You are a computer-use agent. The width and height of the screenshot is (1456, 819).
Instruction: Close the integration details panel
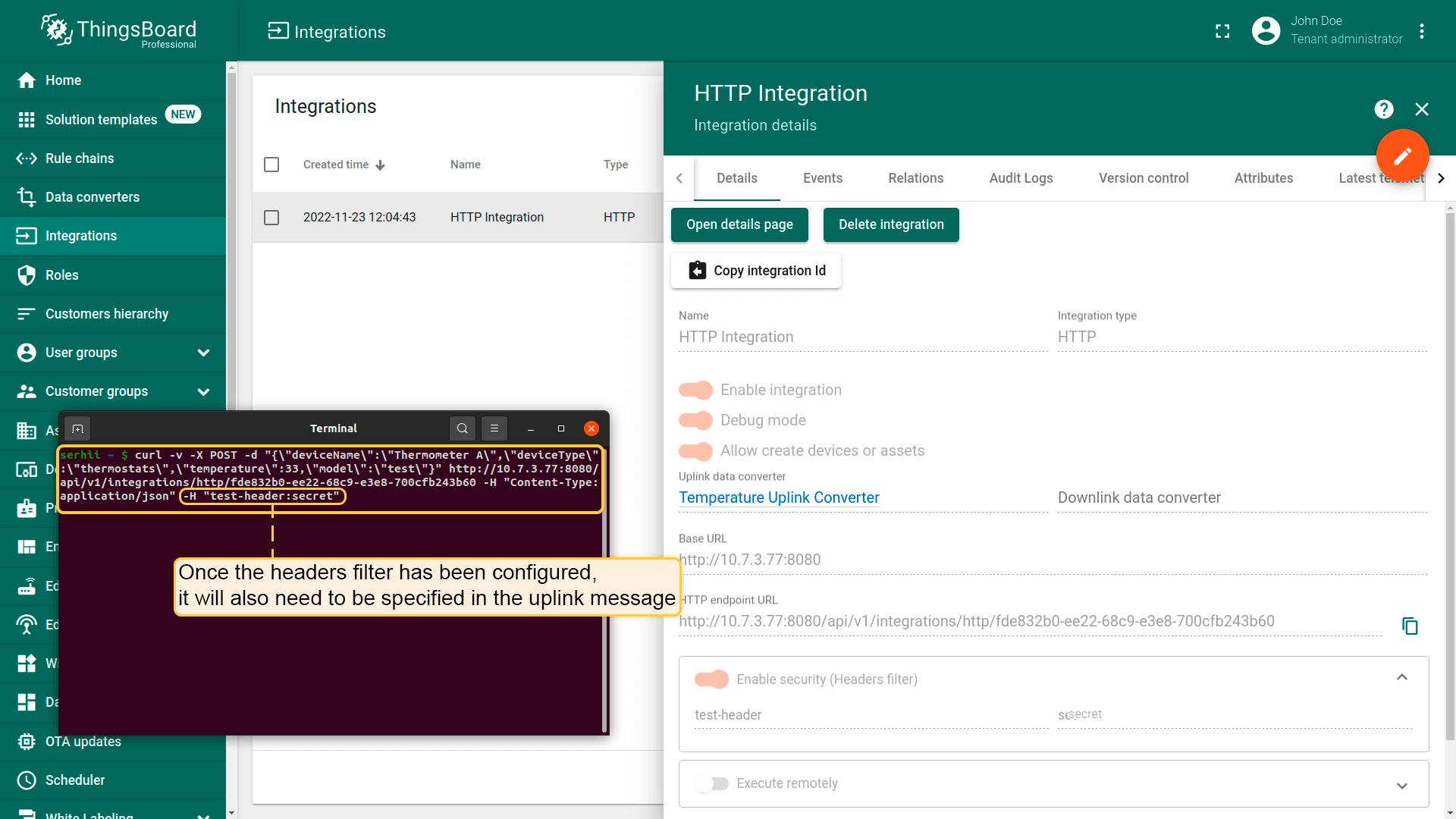click(1422, 109)
